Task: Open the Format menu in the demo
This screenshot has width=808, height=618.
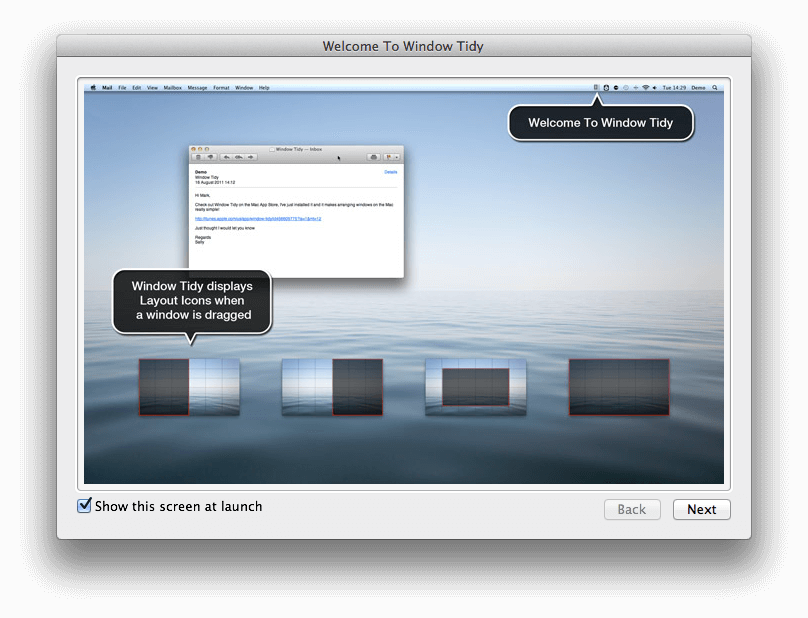Action: pos(221,88)
